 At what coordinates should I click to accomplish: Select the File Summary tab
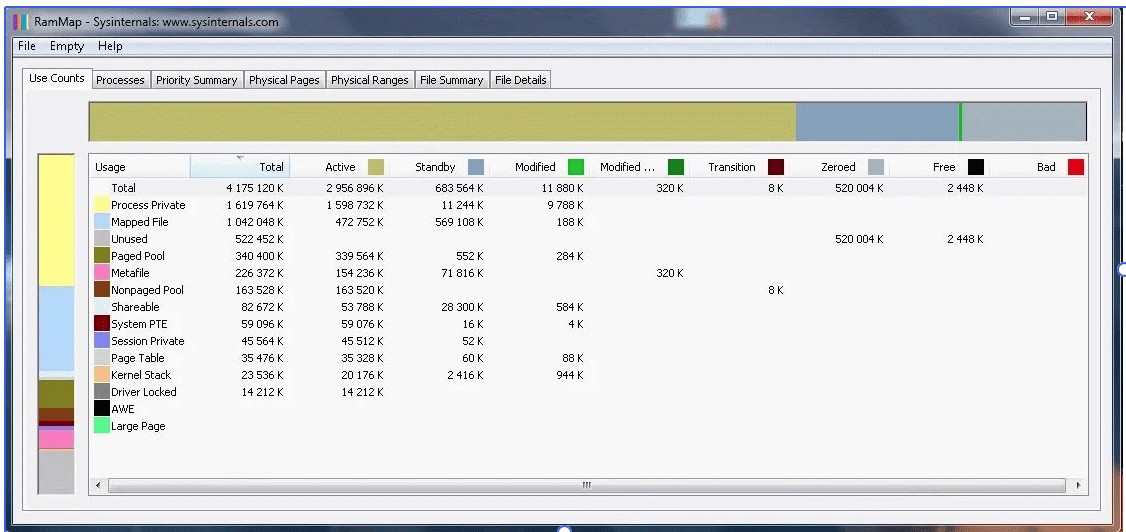(x=451, y=80)
